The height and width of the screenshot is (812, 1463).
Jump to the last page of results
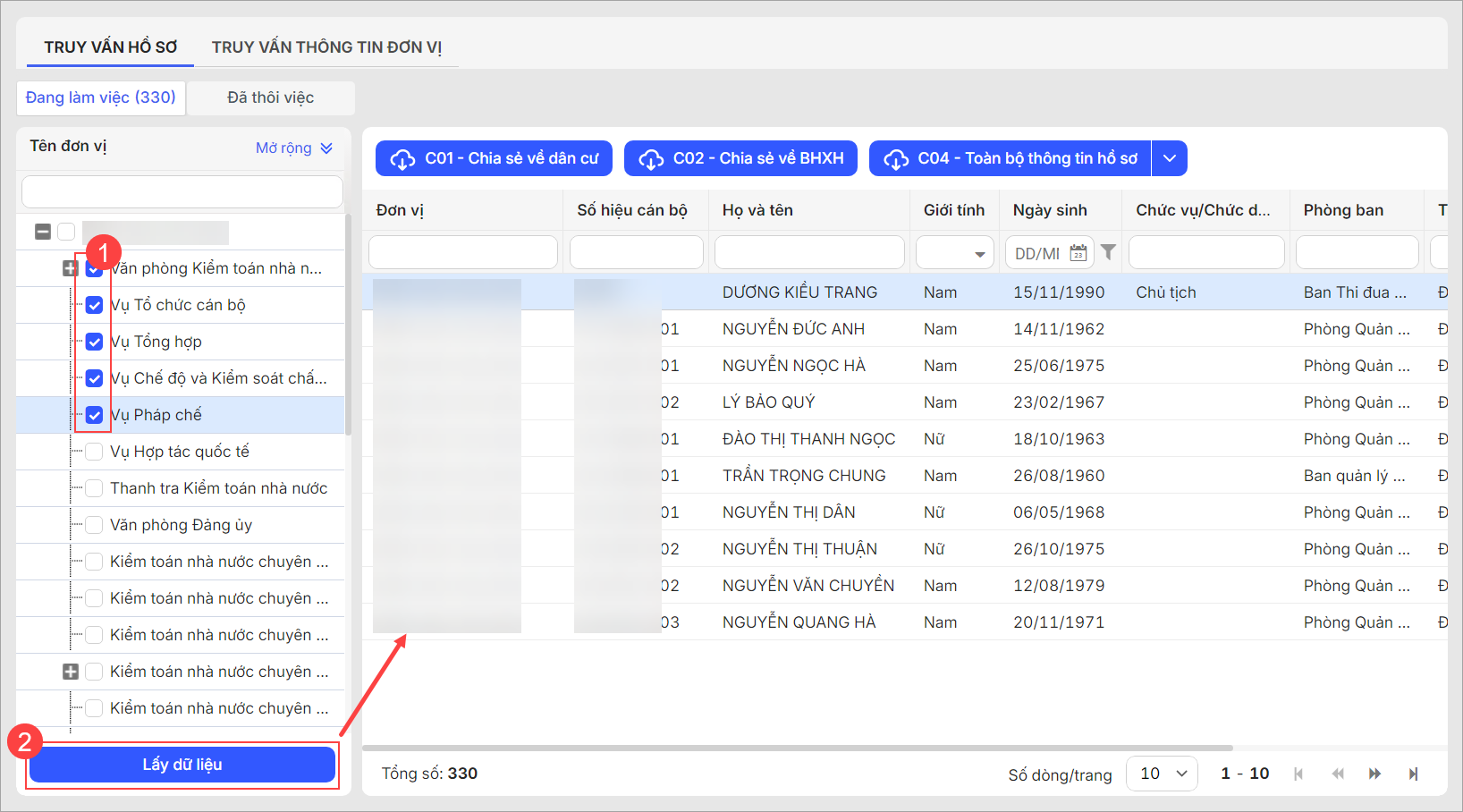click(1413, 774)
